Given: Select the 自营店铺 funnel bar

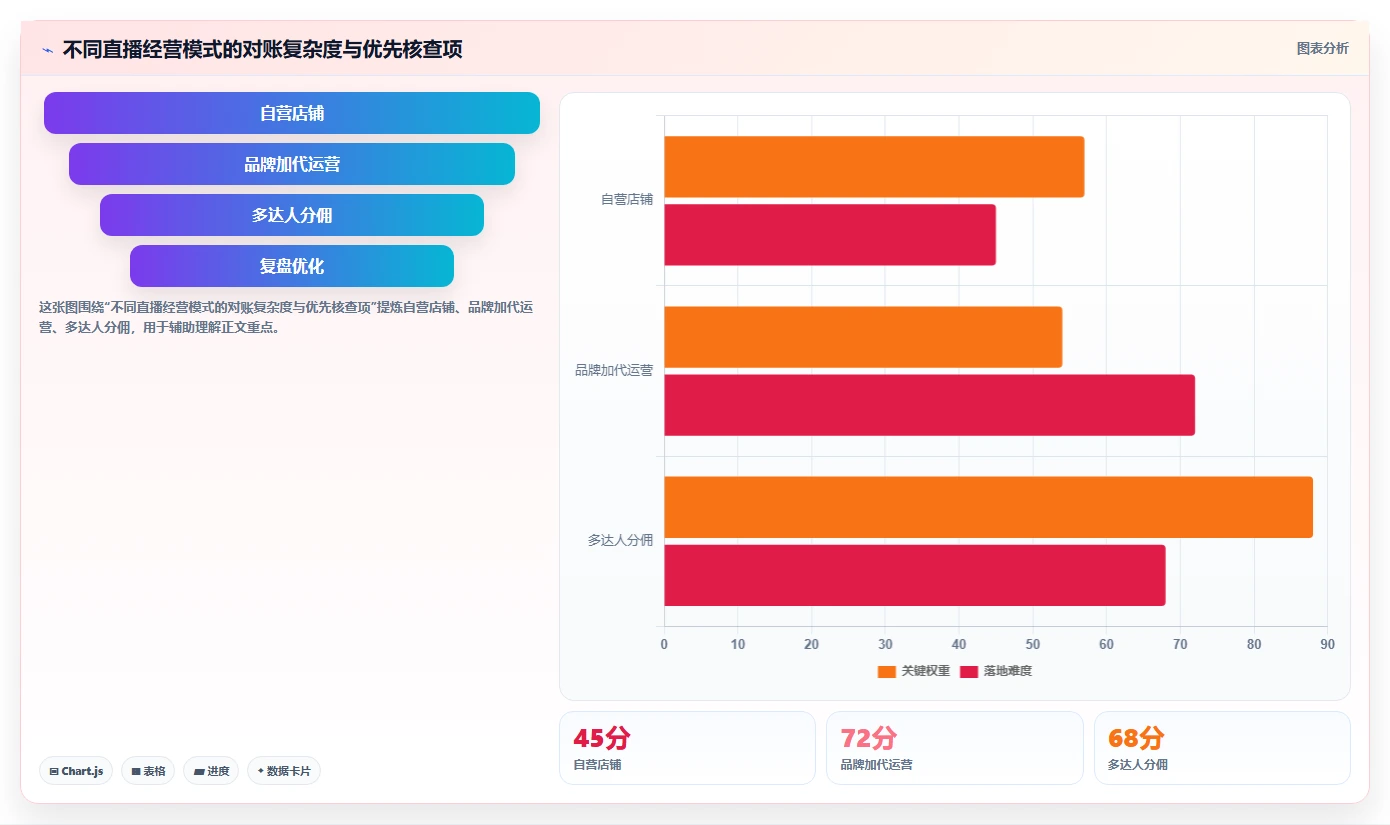Looking at the screenshot, I should point(292,113).
